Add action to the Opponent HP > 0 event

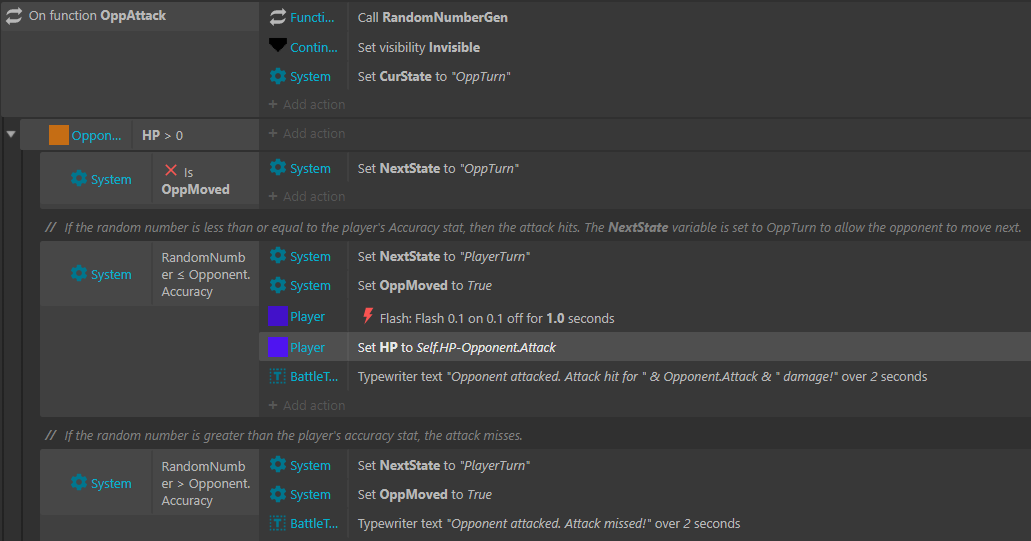306,133
